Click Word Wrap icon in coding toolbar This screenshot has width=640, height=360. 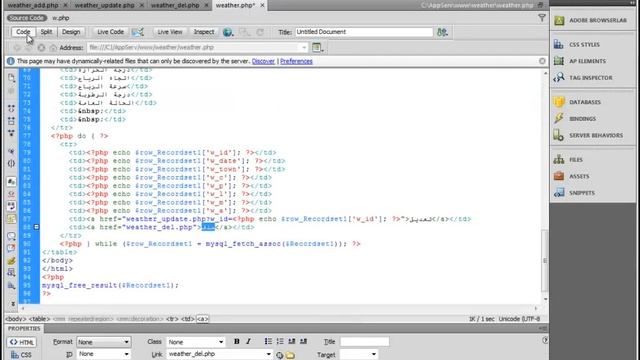[x=11, y=206]
